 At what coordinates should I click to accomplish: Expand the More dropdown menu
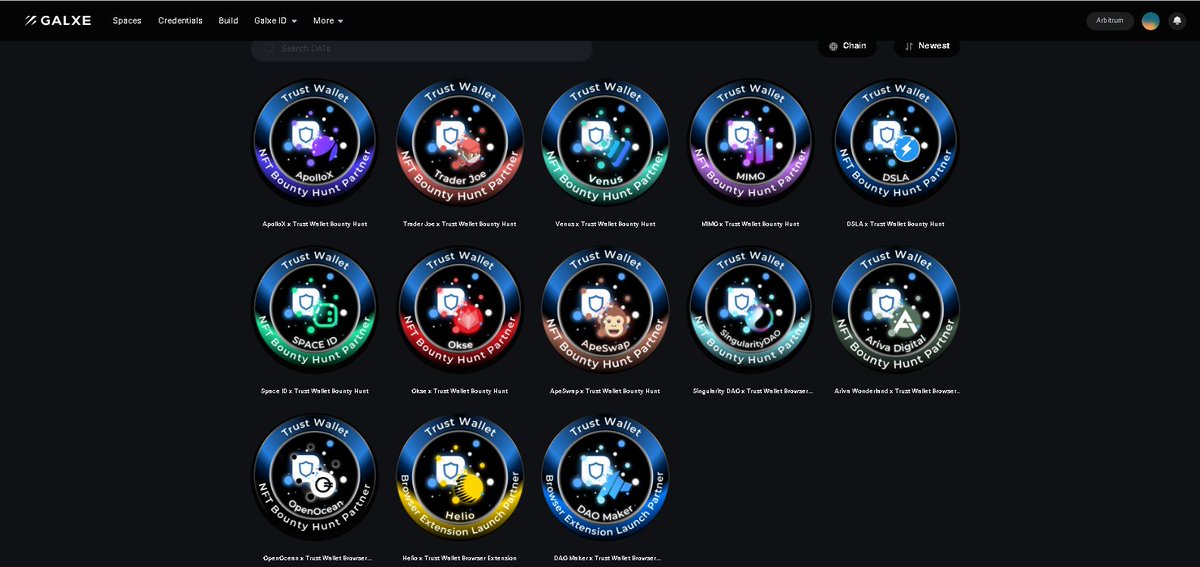tap(328, 20)
